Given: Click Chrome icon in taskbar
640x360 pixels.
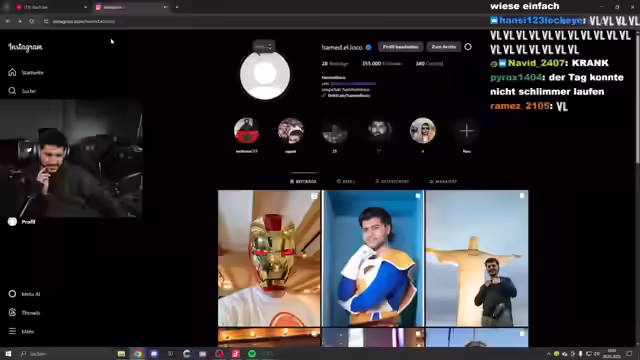Looking at the screenshot, I should (x=138, y=354).
